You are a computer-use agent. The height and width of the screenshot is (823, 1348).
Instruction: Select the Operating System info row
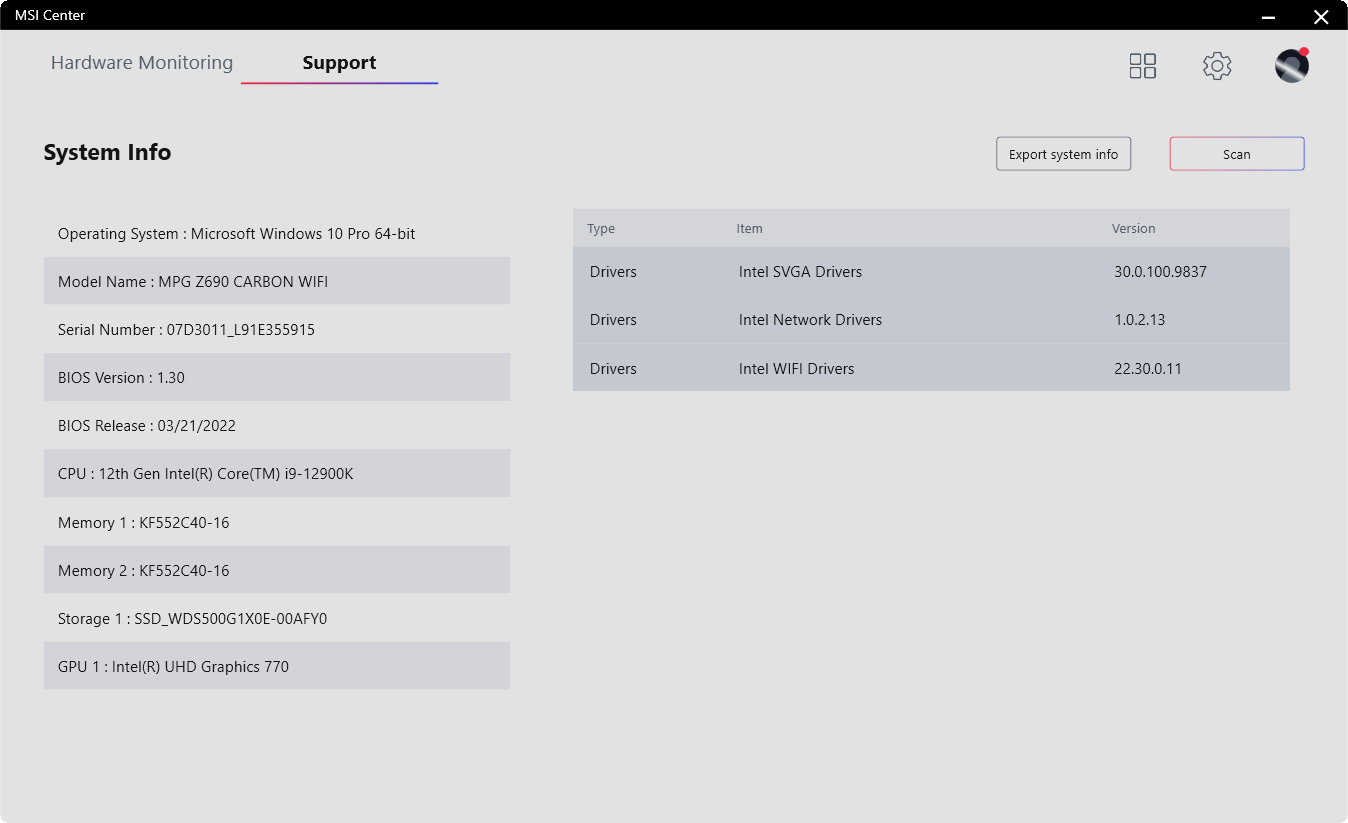[x=277, y=233]
